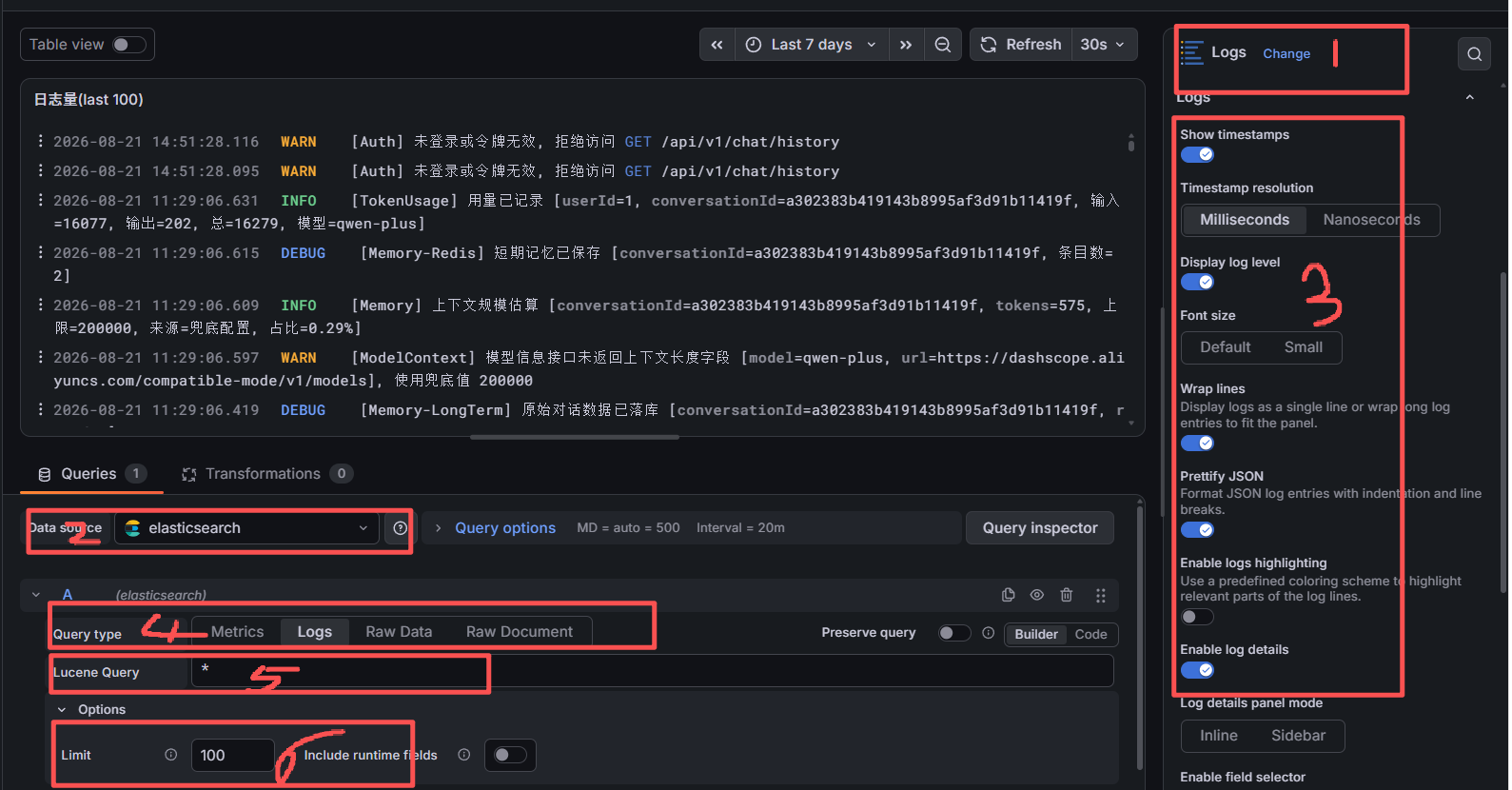Viewport: 1512px width, 790px height.
Task: Enable logs highlighting switch
Action: click(1197, 617)
